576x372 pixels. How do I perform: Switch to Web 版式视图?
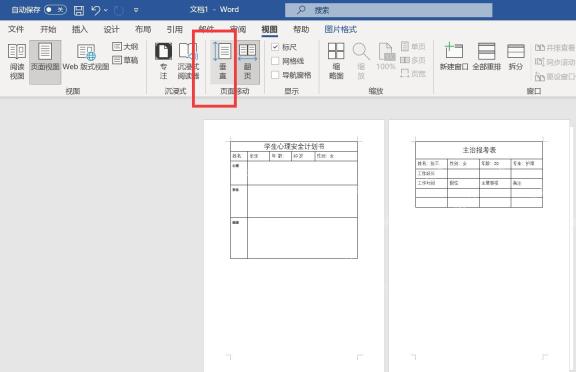[x=86, y=58]
